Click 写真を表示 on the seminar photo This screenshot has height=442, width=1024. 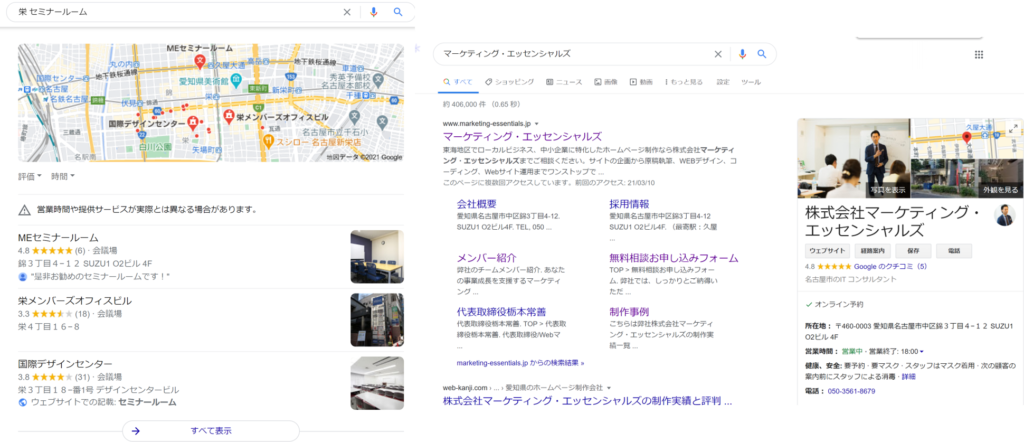click(x=888, y=190)
